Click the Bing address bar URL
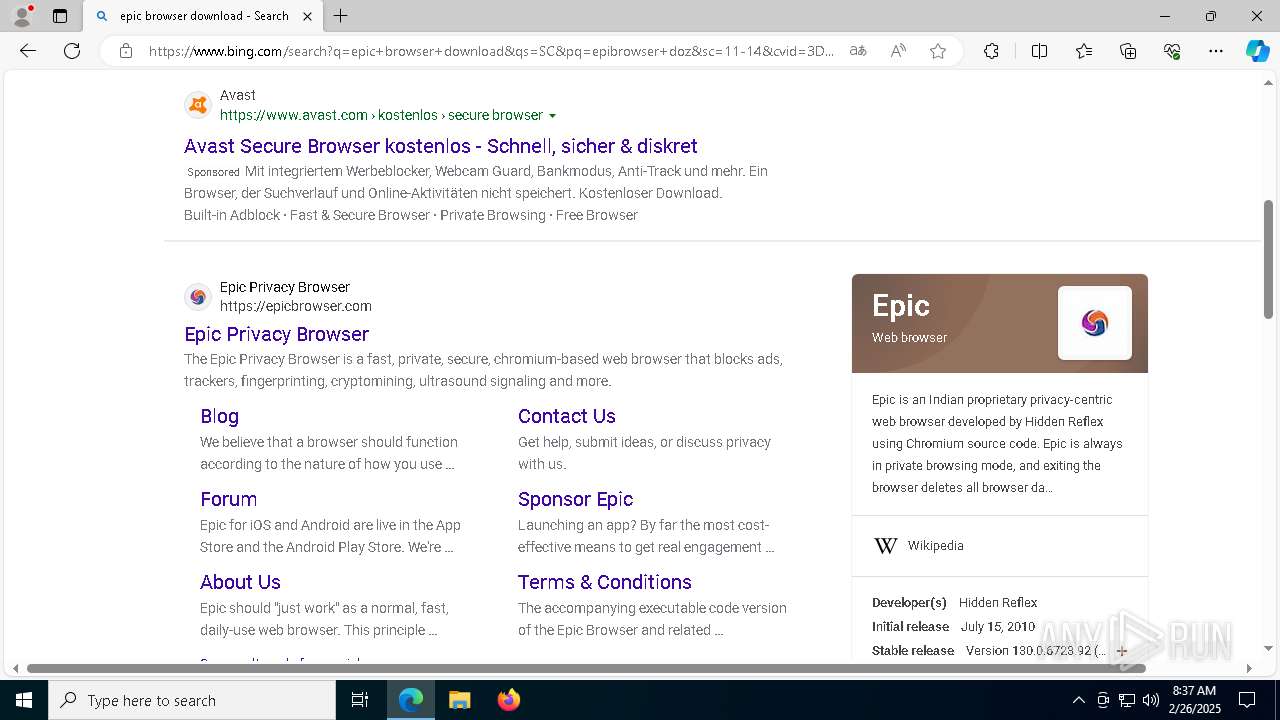1280x720 pixels. [x=491, y=51]
